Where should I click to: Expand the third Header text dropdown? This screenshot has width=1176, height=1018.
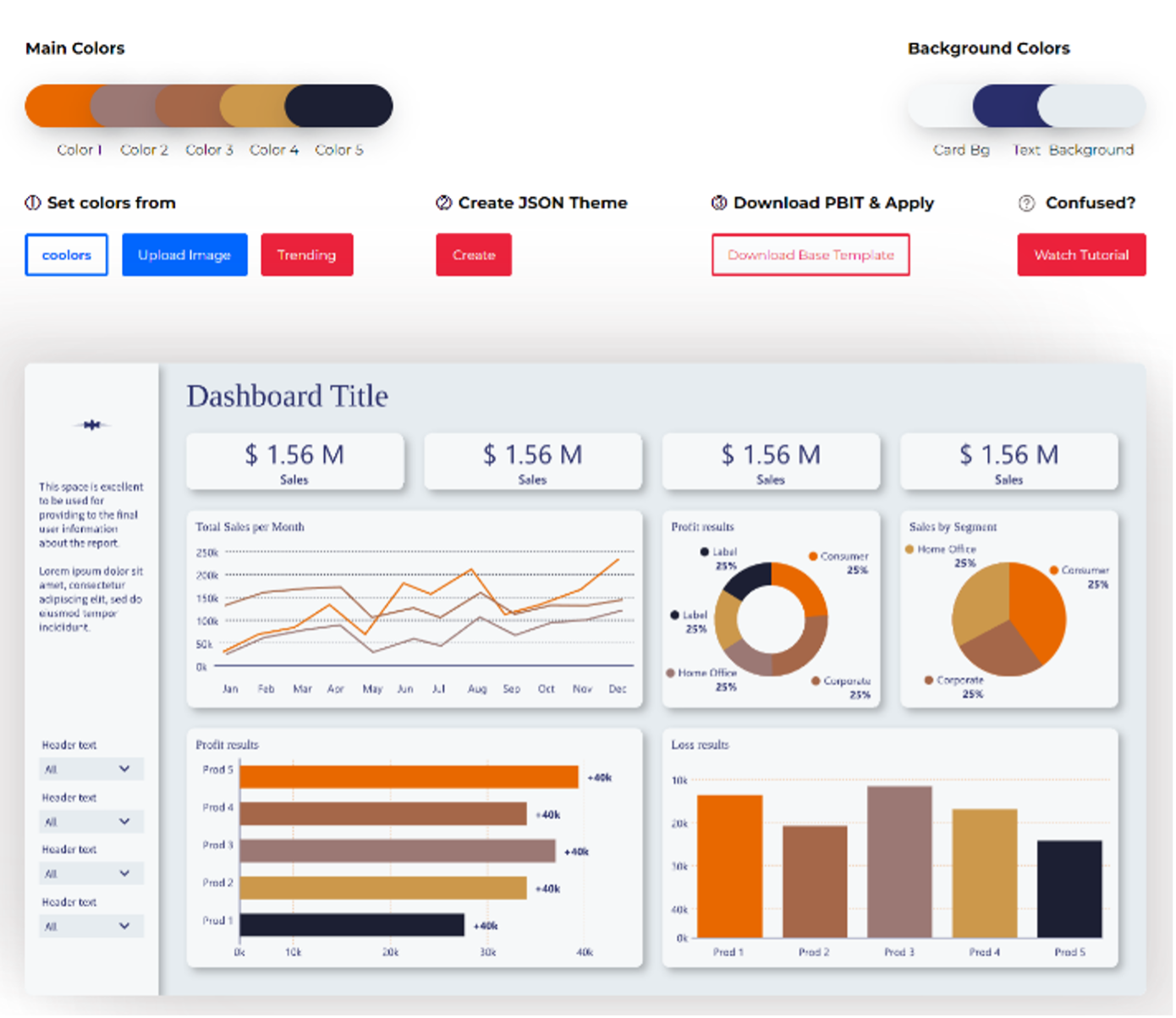tap(91, 873)
